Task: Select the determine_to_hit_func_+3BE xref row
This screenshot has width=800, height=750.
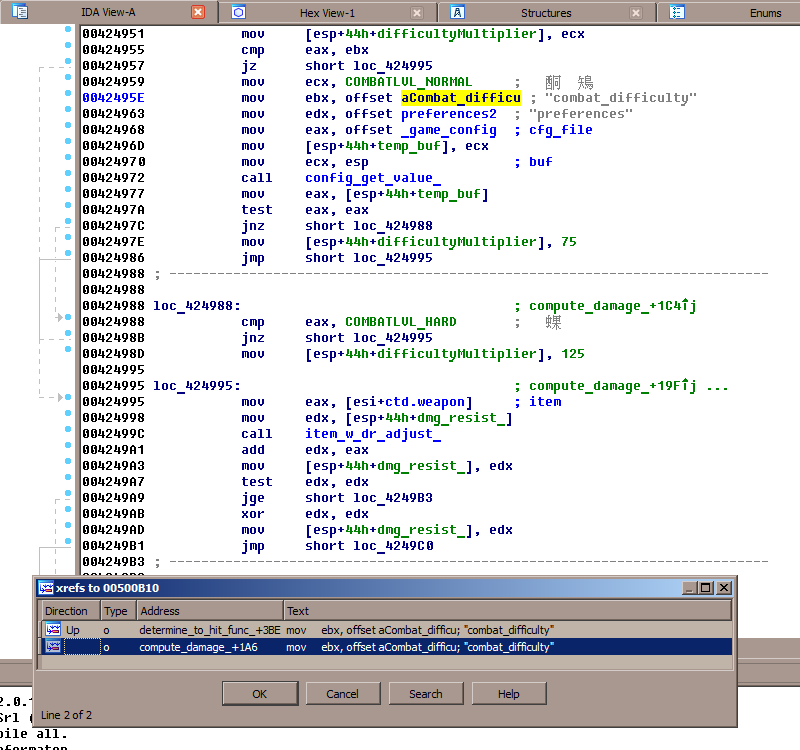Action: point(386,630)
